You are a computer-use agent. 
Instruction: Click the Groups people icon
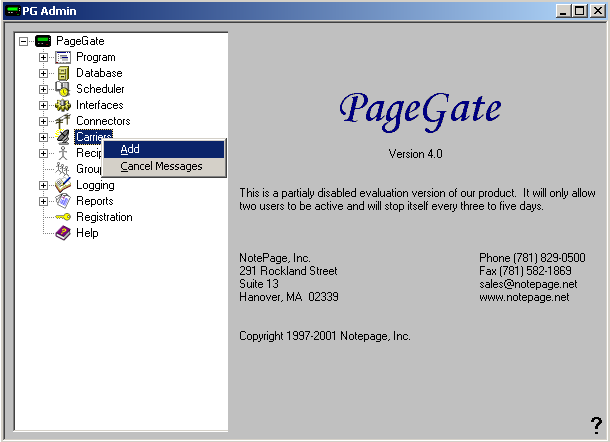pos(62,169)
